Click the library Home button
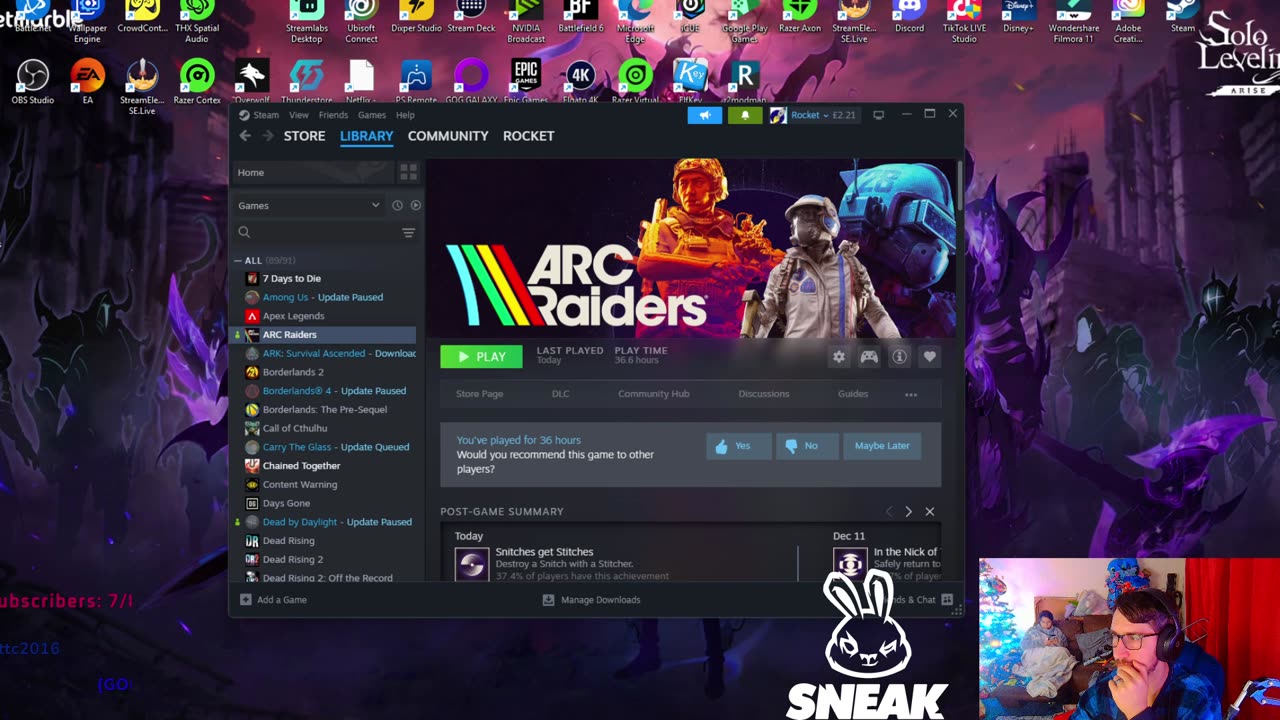Image resolution: width=1280 pixels, height=720 pixels. tap(311, 173)
